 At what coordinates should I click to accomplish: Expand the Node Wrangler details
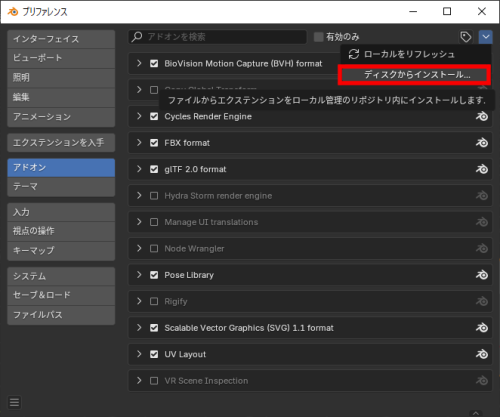pos(139,248)
